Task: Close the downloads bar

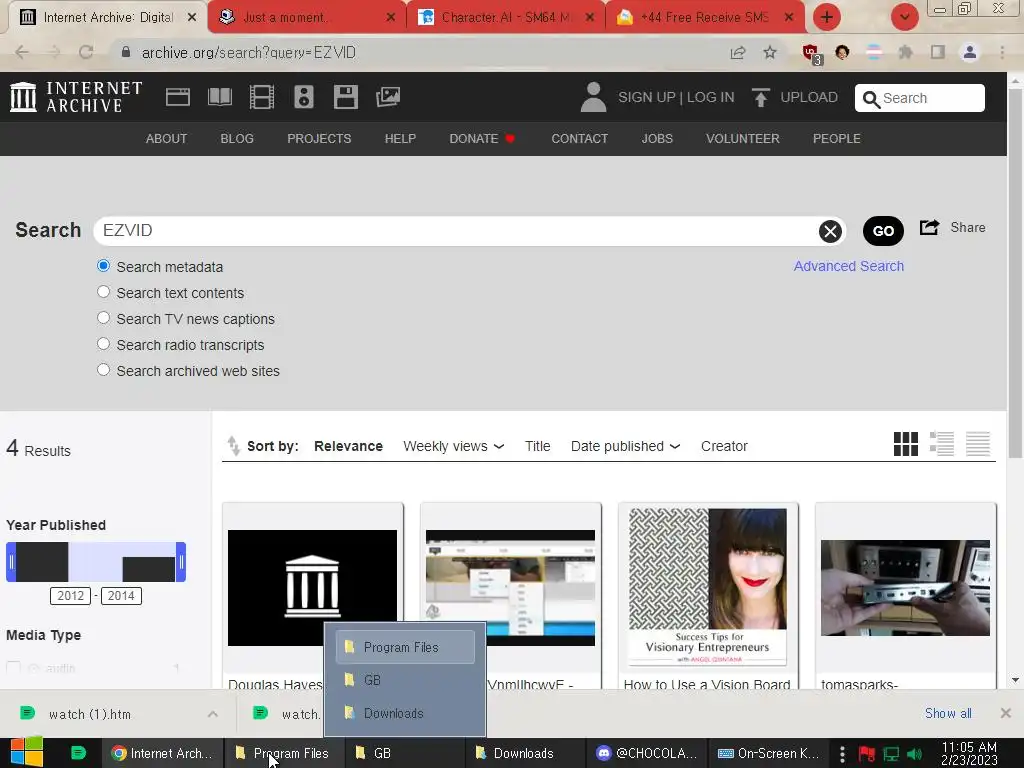Action: pos(1006,713)
